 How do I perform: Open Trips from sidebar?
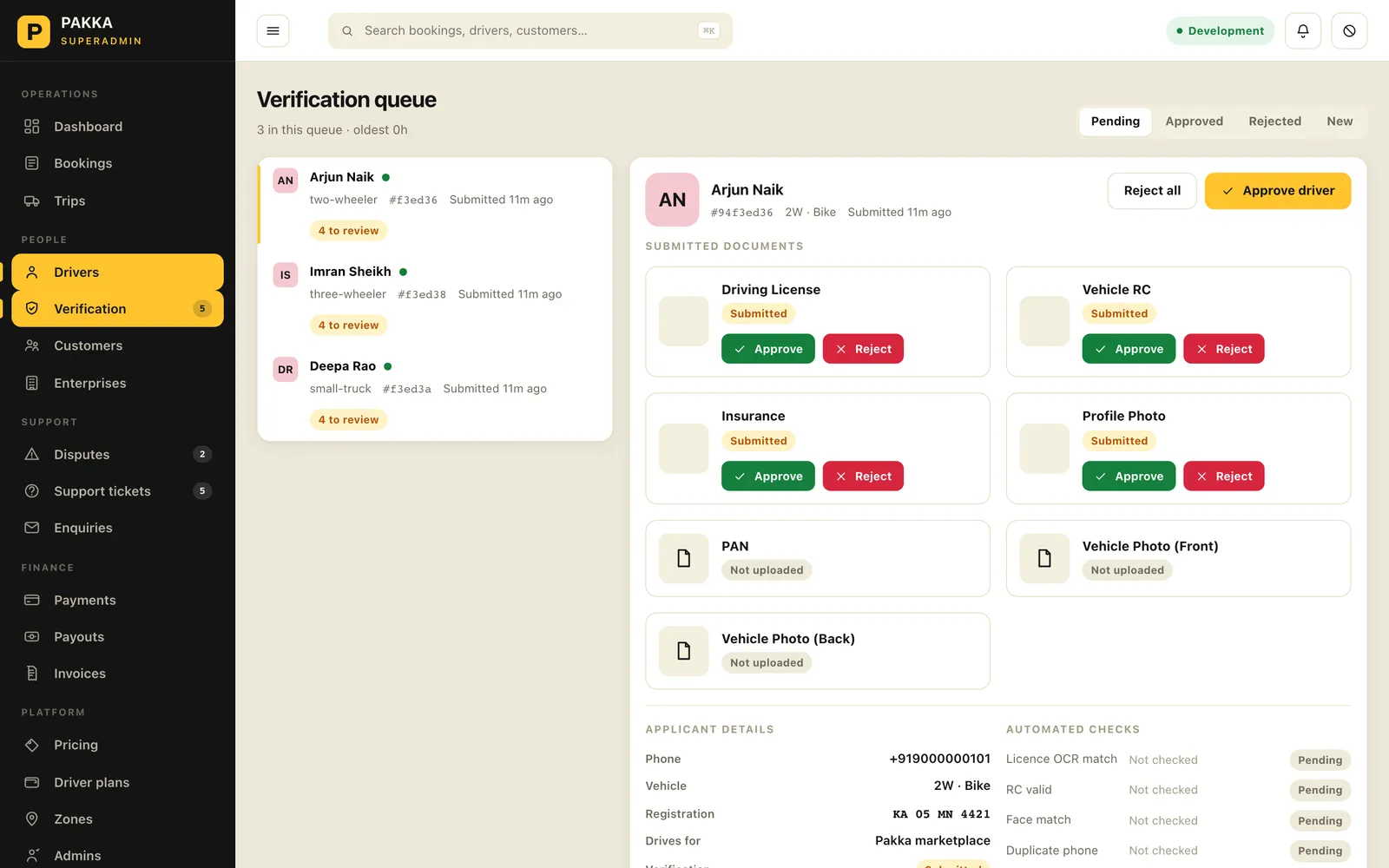pos(117,201)
